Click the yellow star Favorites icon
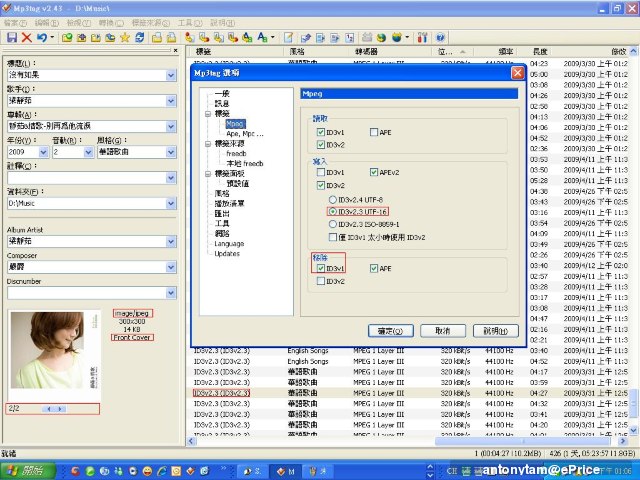This screenshot has height=480, width=640. [x=124, y=38]
